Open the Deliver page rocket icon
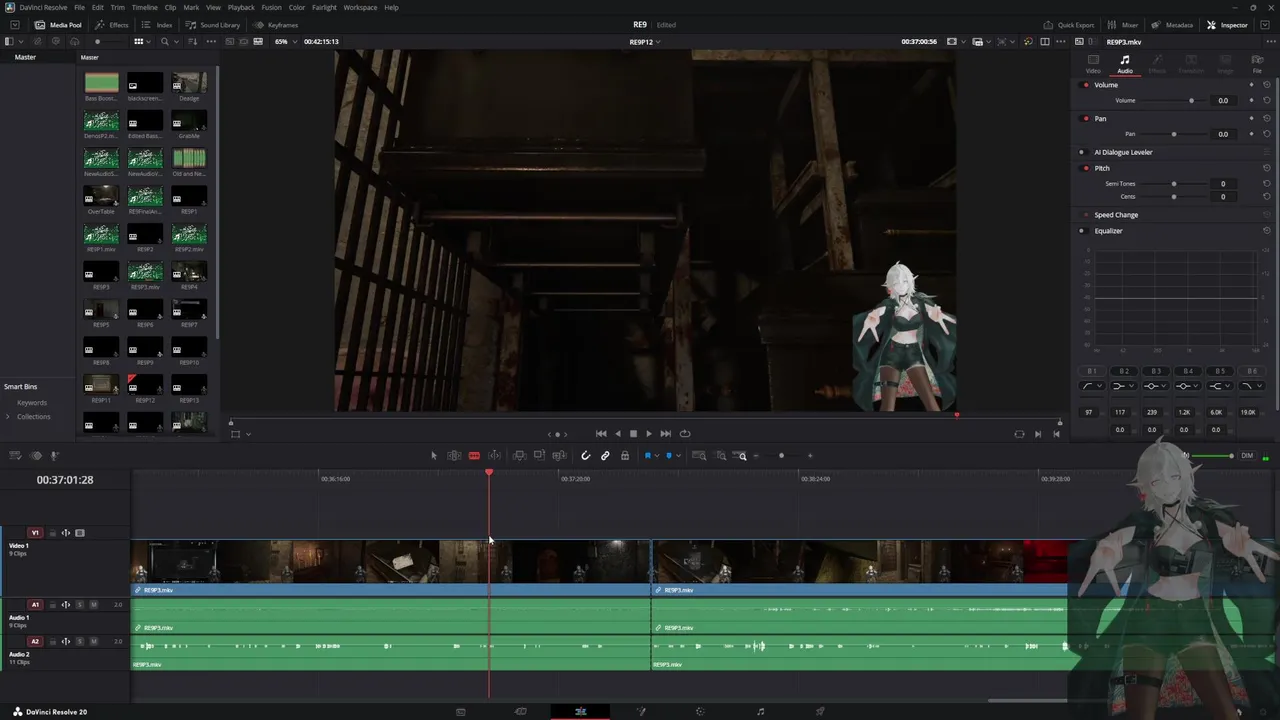The width and height of the screenshot is (1280, 720). tap(820, 712)
